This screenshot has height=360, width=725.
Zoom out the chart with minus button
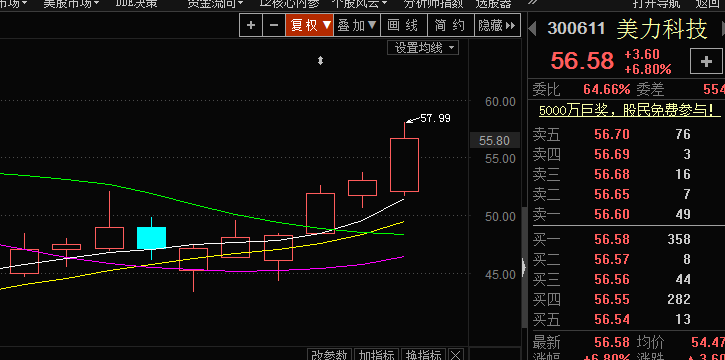click(274, 25)
